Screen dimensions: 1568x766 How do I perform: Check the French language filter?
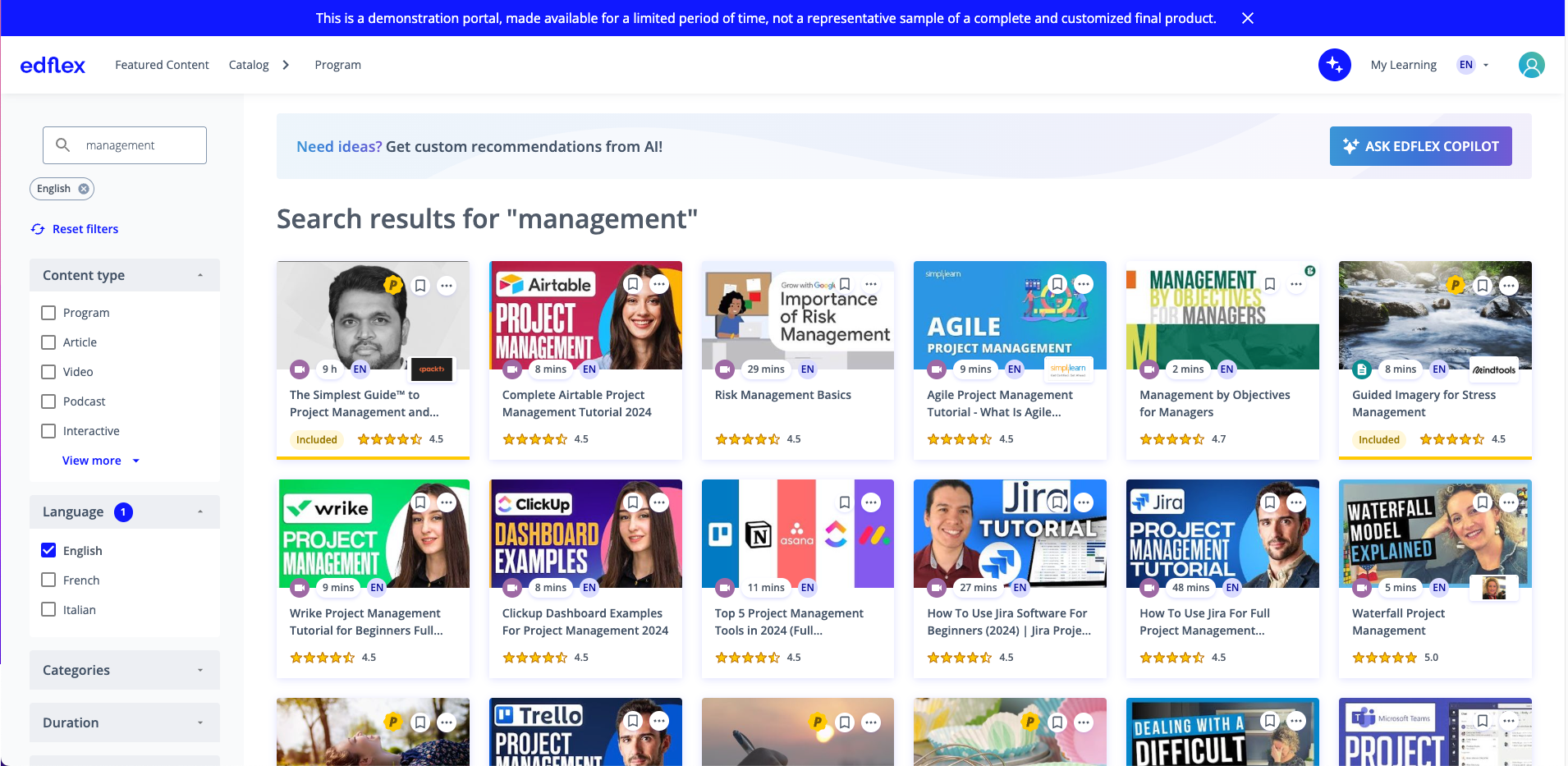tap(48, 580)
